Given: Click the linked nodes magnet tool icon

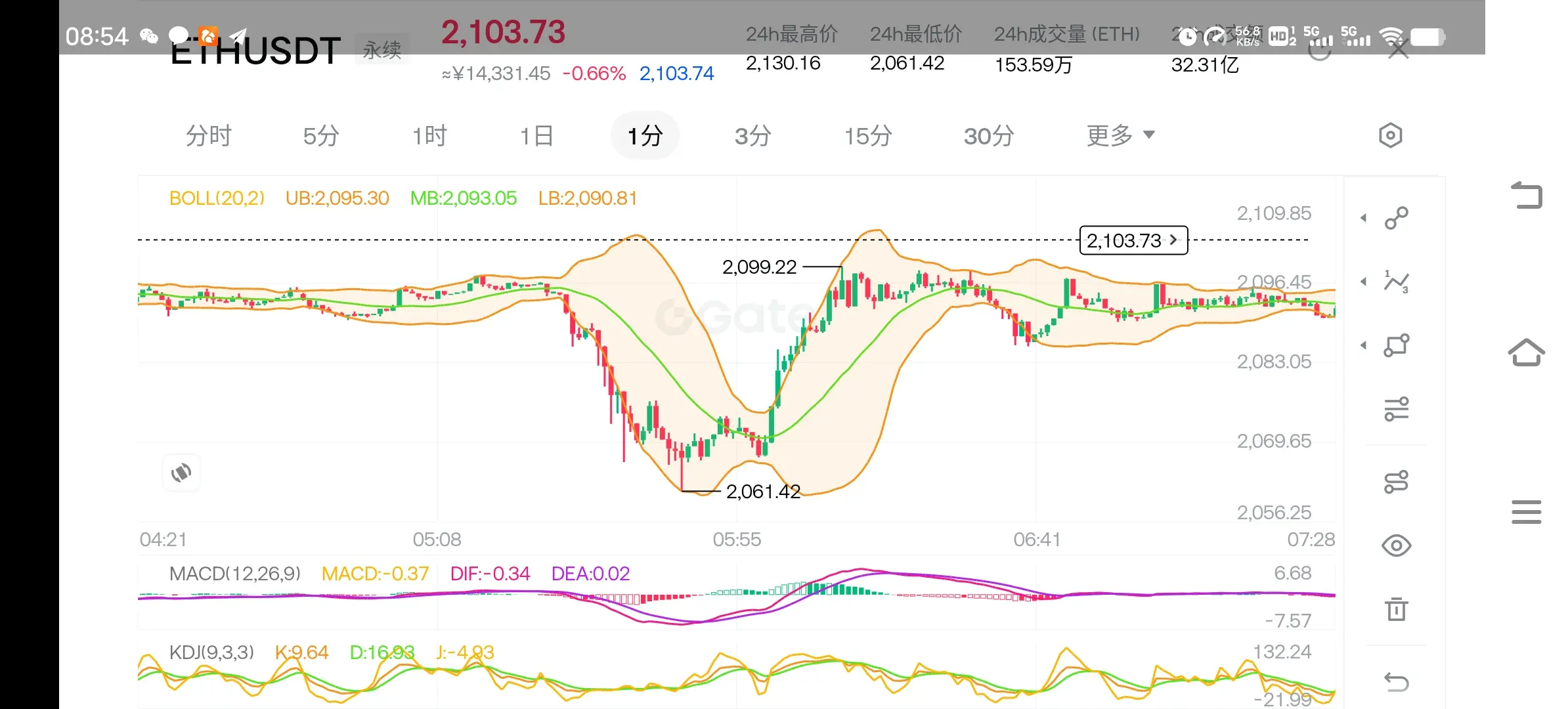Looking at the screenshot, I should pos(1396,482).
